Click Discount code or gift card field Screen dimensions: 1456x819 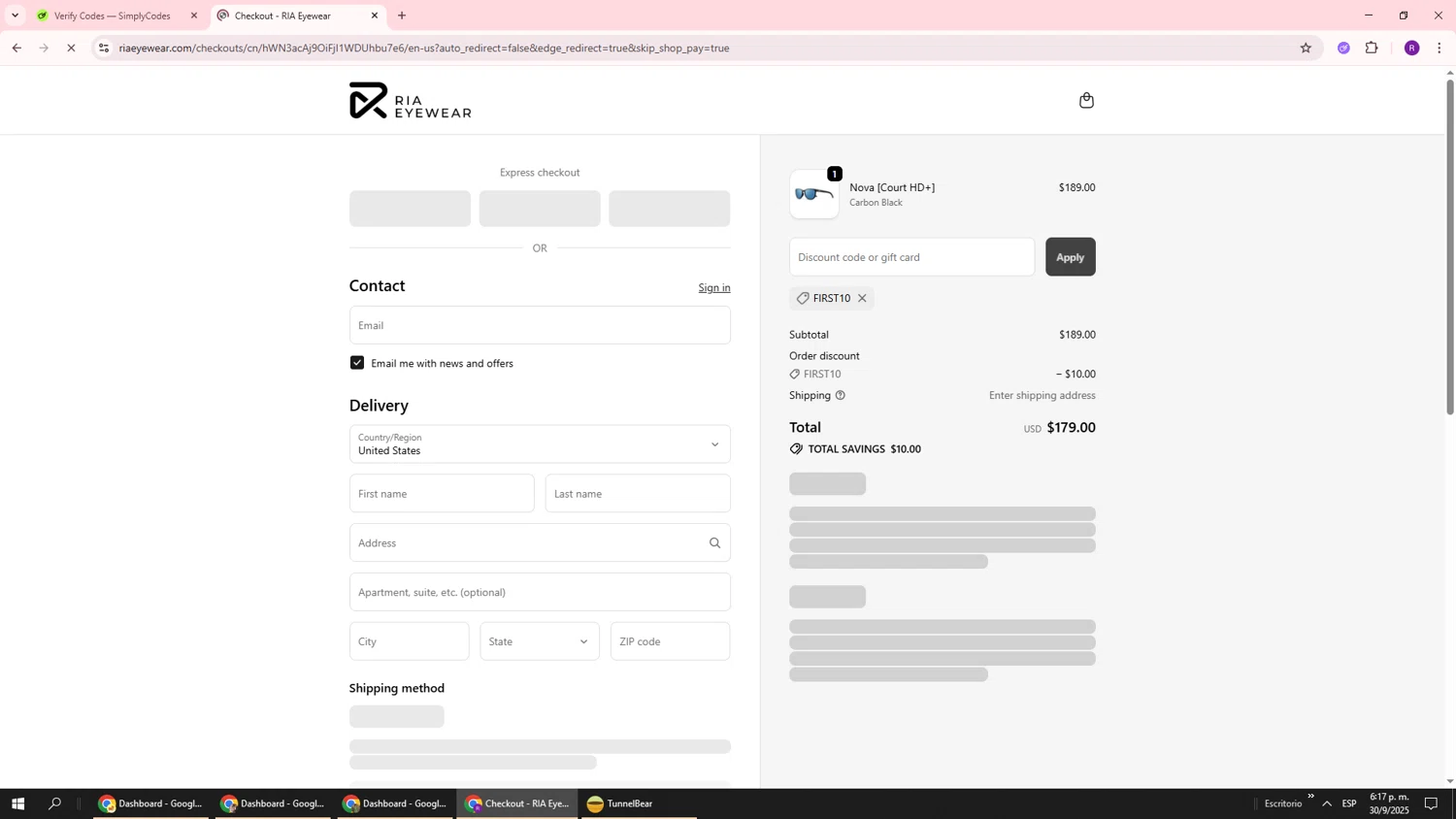[912, 257]
